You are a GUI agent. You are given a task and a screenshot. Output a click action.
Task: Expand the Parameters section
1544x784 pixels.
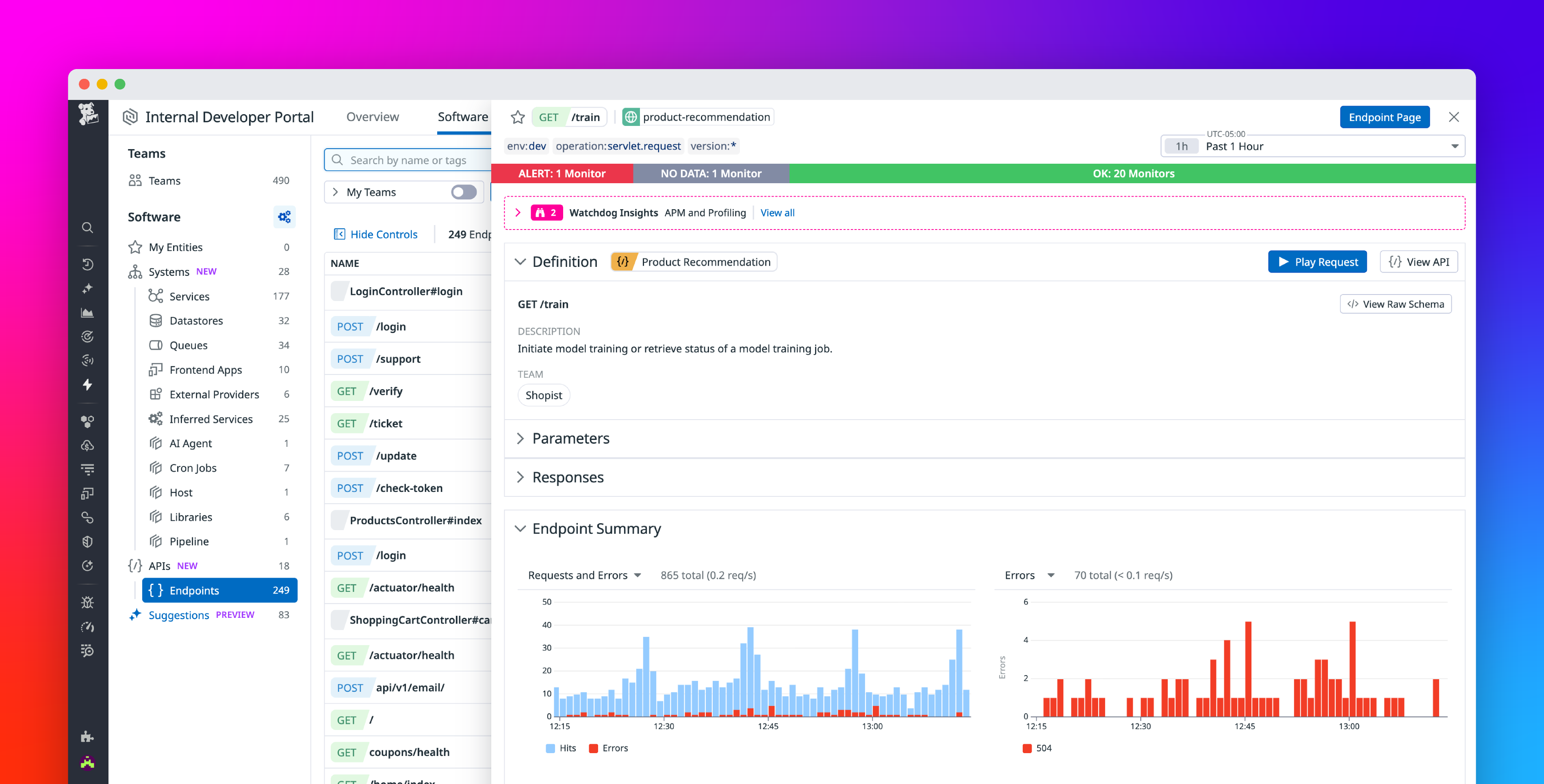(x=520, y=438)
